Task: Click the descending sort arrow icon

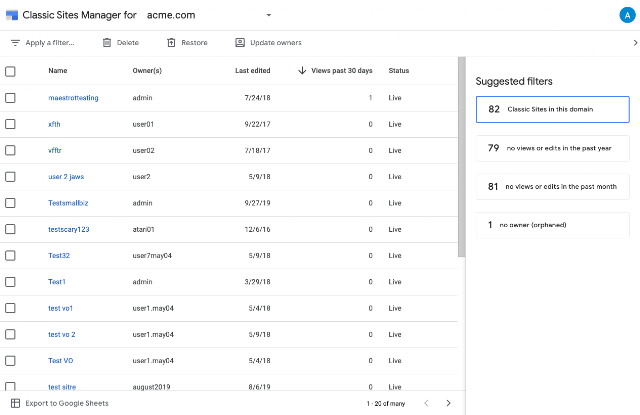Action: click(302, 71)
